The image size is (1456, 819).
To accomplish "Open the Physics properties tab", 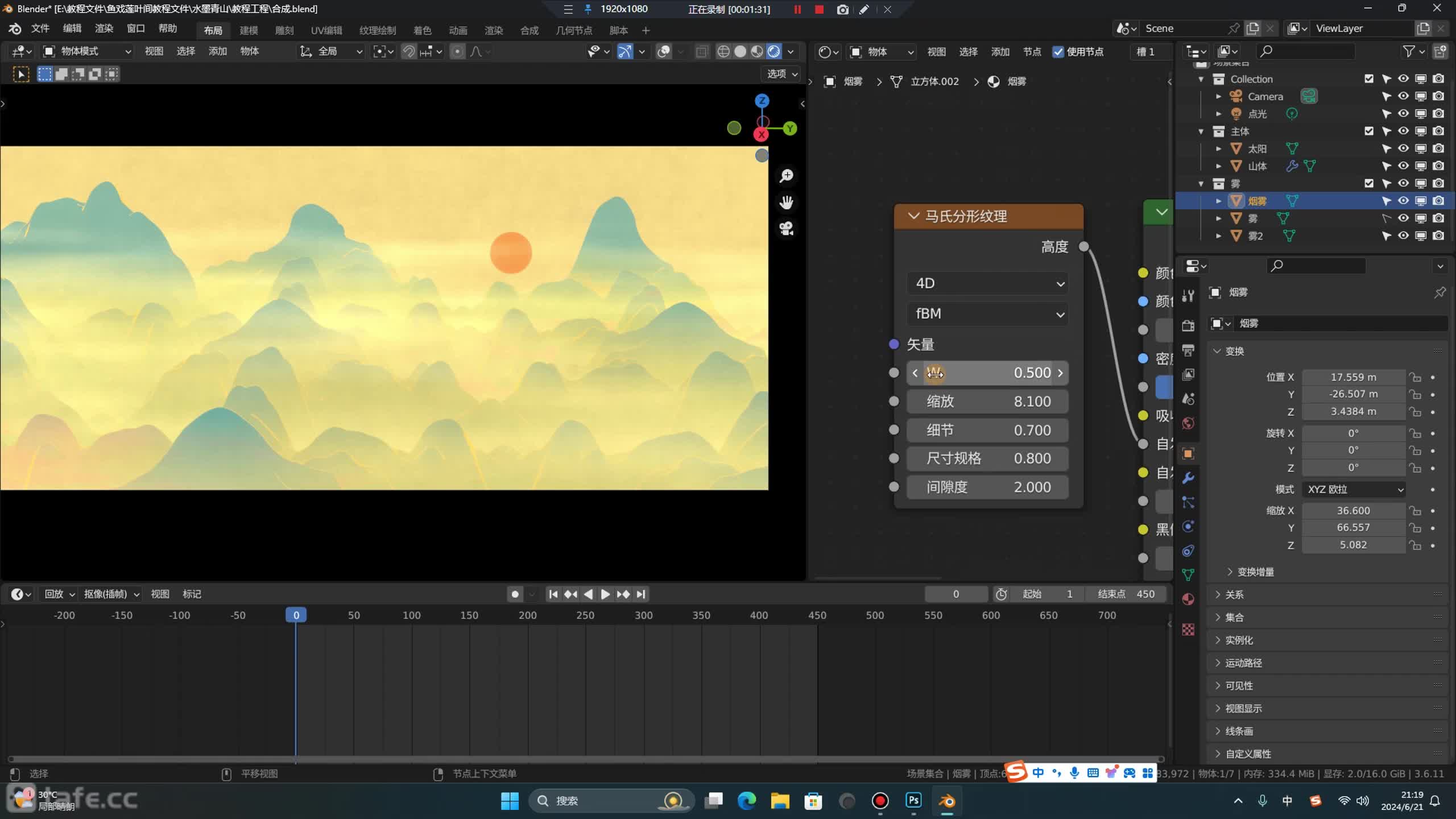I will click(1188, 527).
